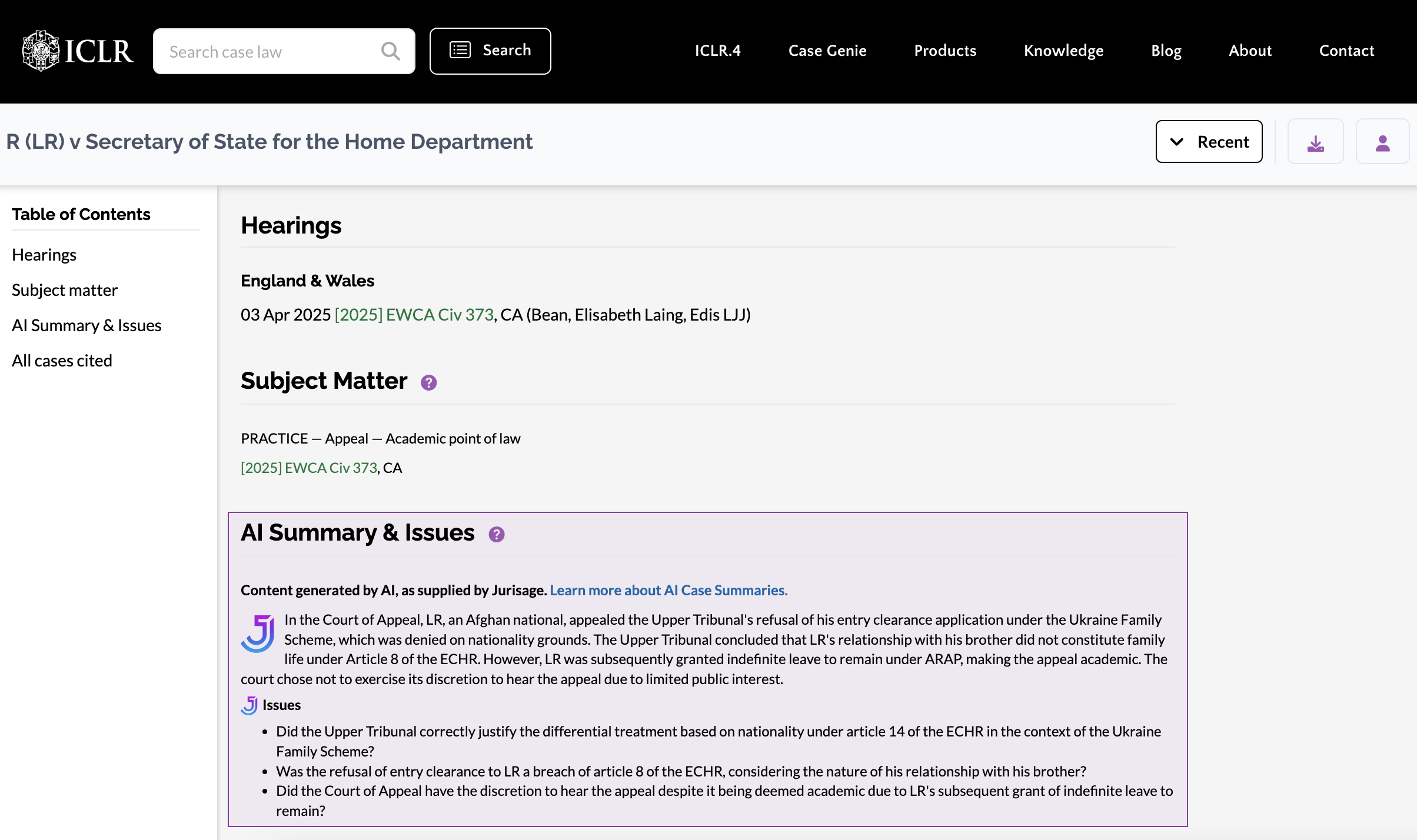Click the ICLR logo
1417x840 pixels.
pos(76,50)
